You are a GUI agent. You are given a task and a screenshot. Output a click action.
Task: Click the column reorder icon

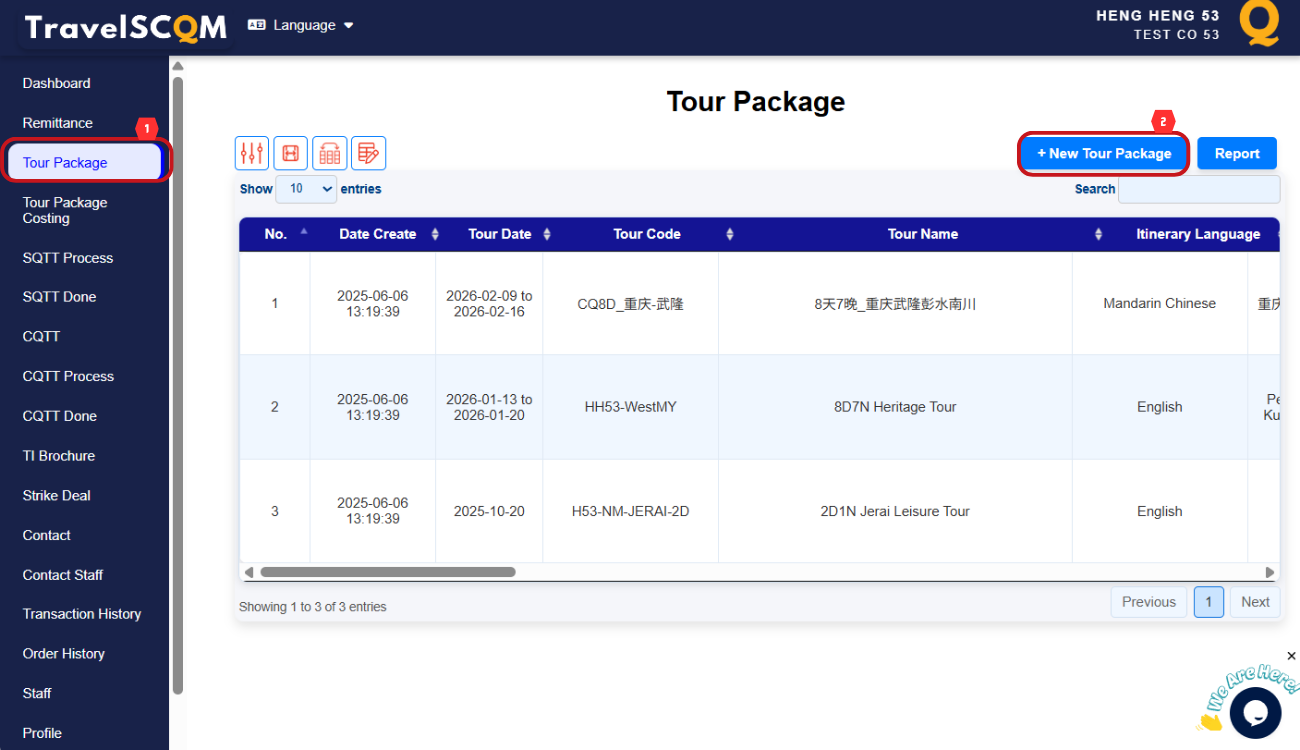(x=329, y=153)
